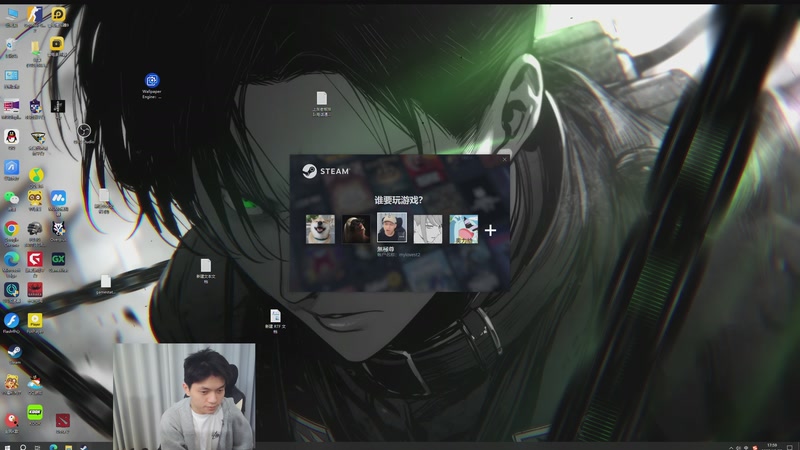Open taskbar search
The width and height of the screenshot is (800, 450).
(x=23, y=447)
